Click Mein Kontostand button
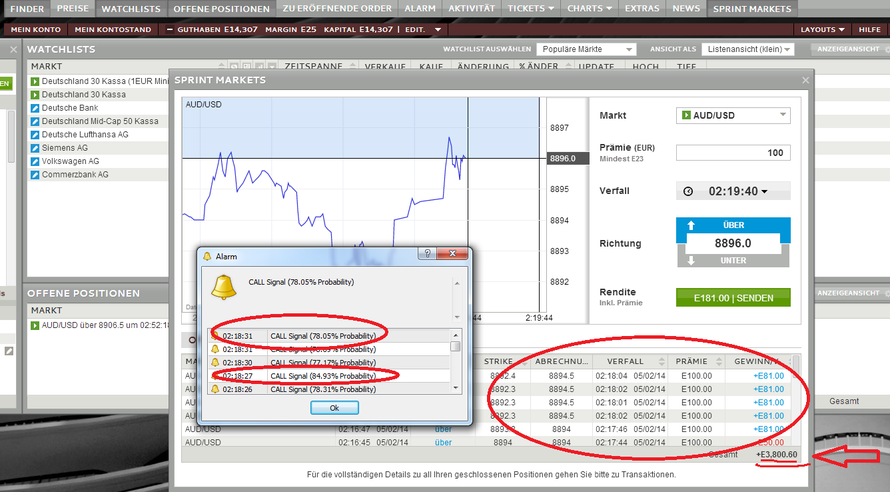Viewport: 890px width, 492px height. (113, 30)
